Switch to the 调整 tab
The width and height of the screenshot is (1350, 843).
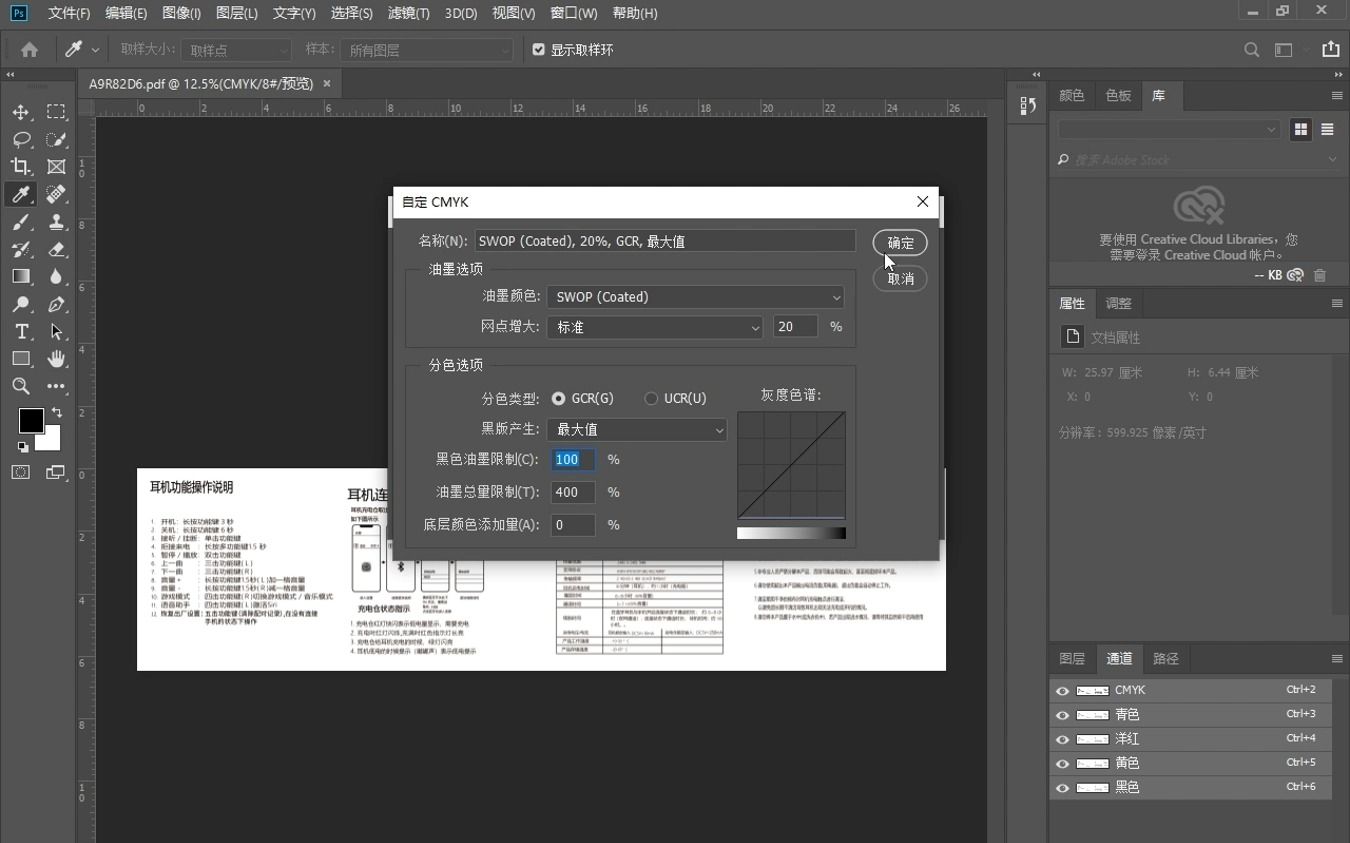[1118, 304]
